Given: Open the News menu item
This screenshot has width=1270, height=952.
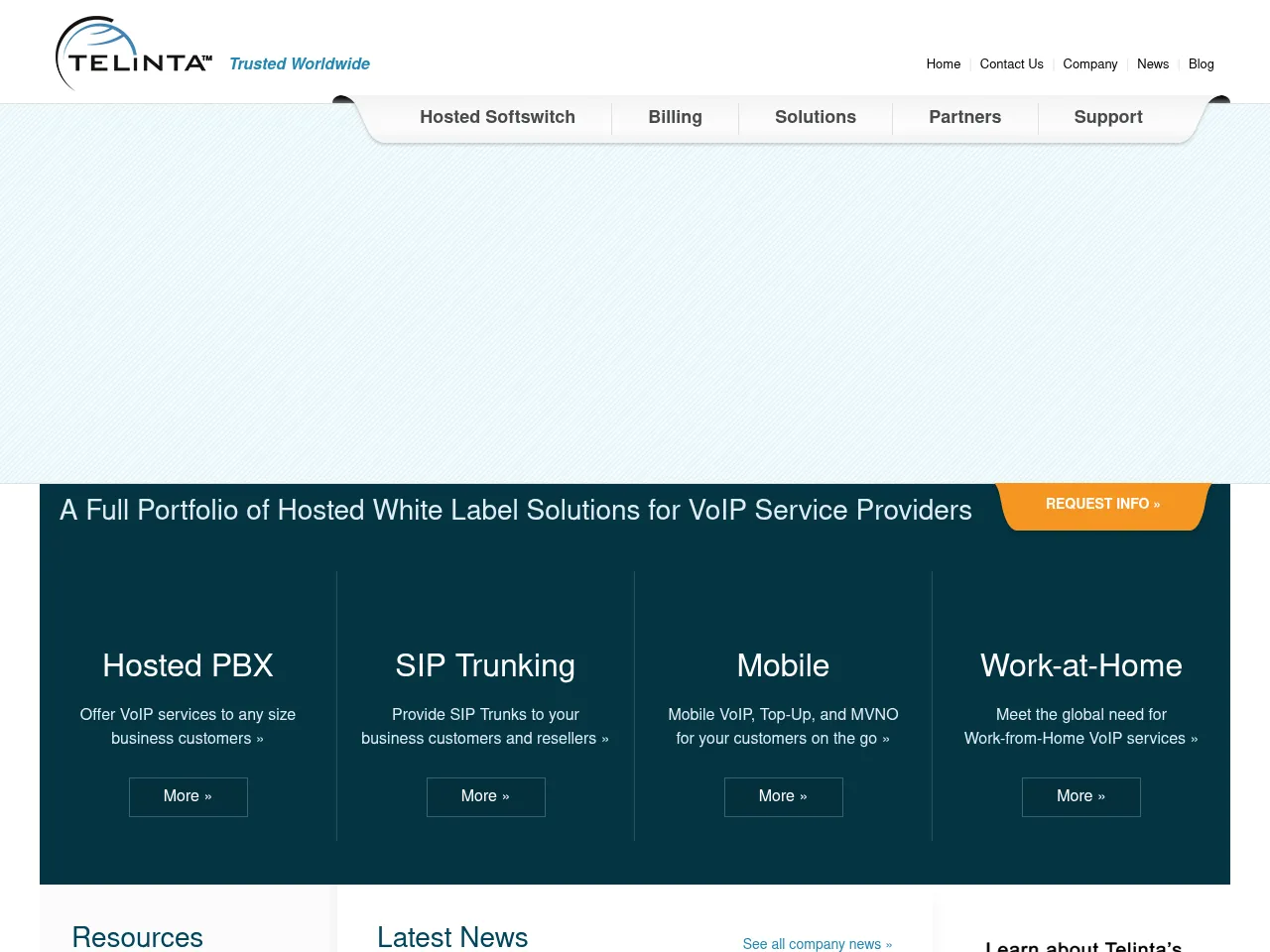Looking at the screenshot, I should coord(1152,63).
